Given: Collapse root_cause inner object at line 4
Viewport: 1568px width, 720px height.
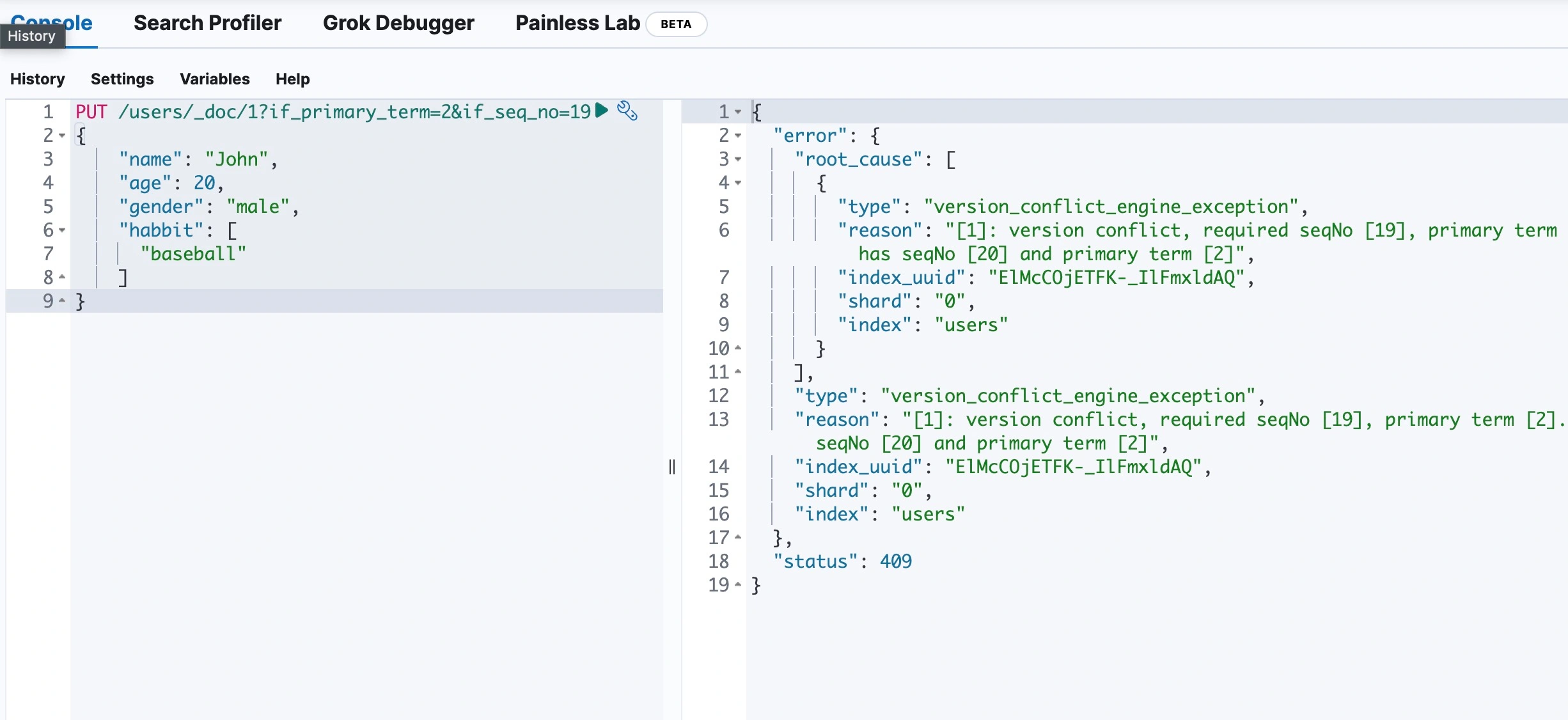Looking at the screenshot, I should coord(738,183).
